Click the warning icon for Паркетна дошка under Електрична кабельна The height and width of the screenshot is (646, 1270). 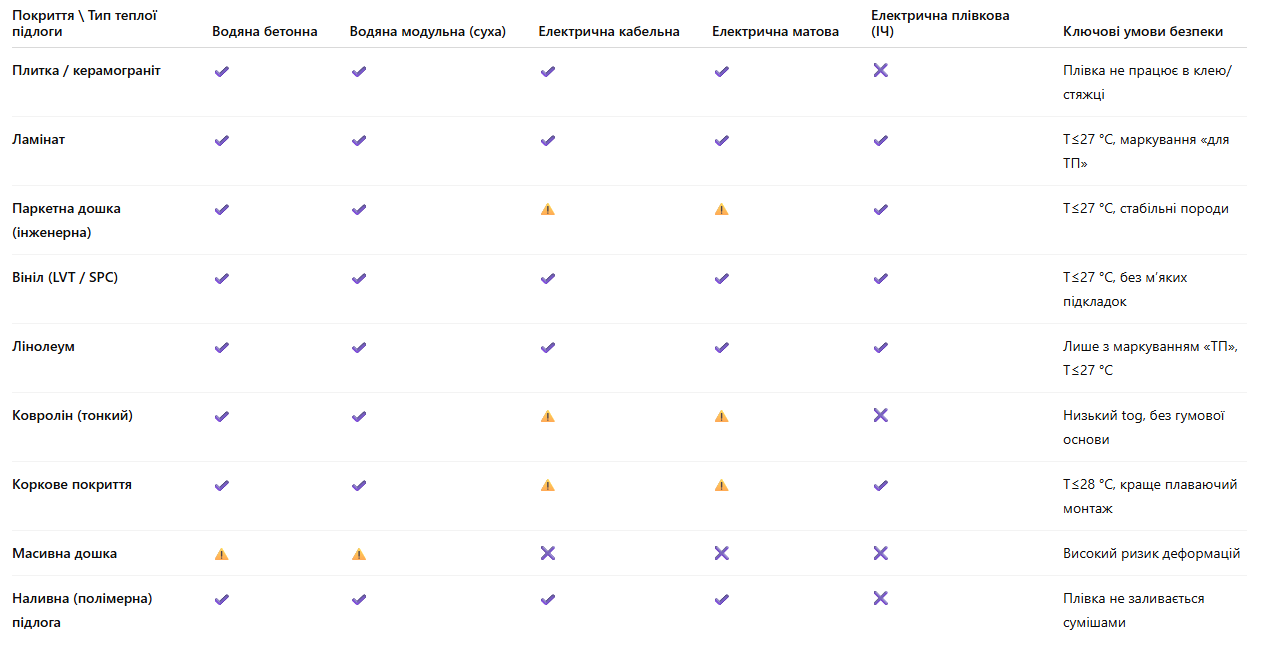point(547,209)
